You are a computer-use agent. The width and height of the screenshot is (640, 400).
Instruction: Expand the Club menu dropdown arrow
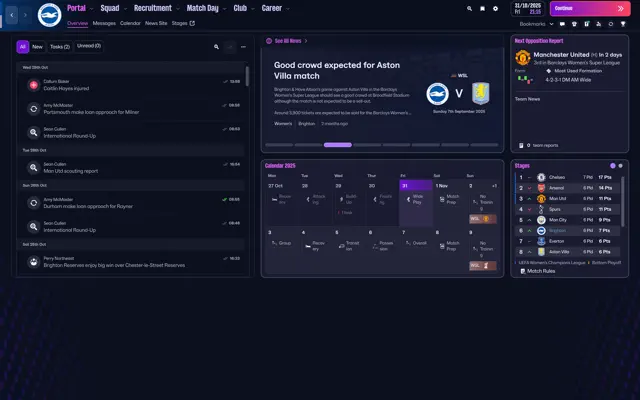[x=253, y=9]
